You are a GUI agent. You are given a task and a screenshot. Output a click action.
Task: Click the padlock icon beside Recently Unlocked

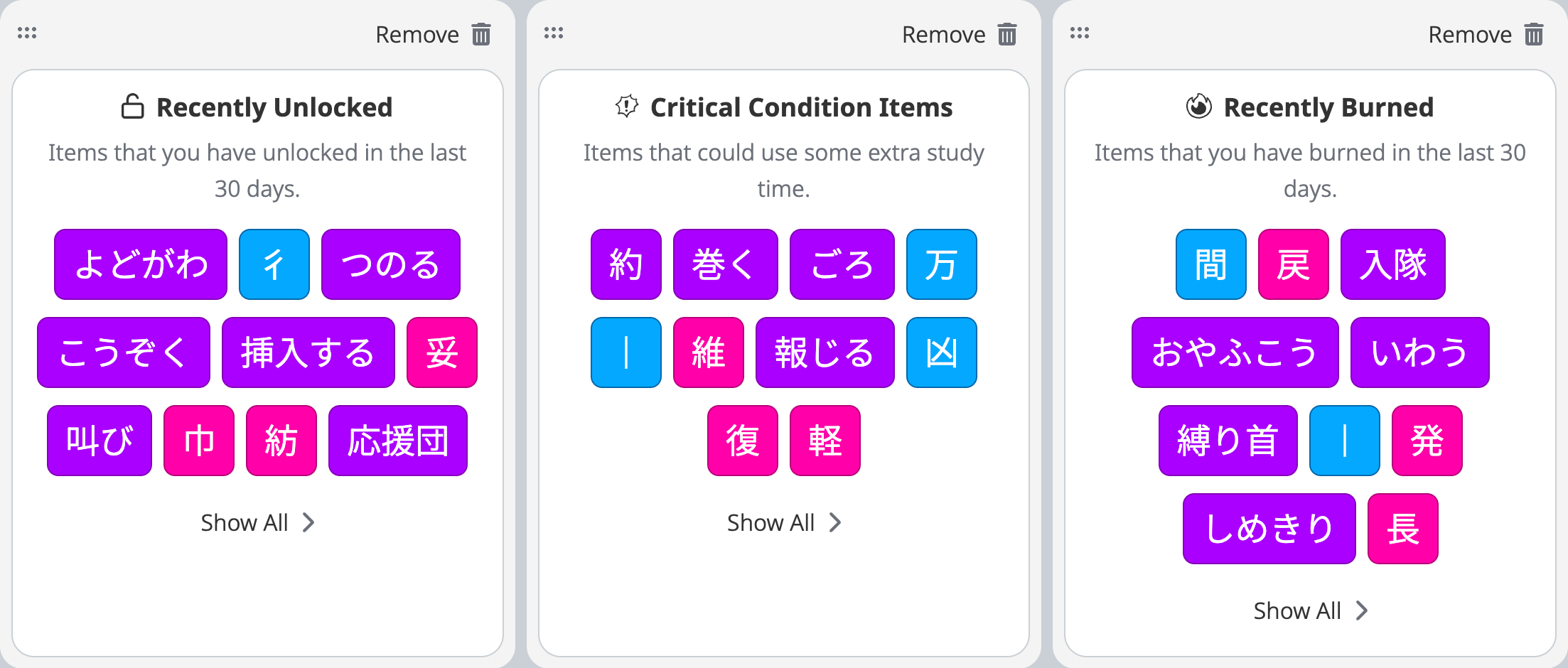point(132,107)
